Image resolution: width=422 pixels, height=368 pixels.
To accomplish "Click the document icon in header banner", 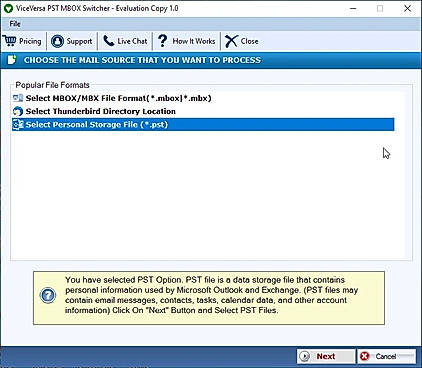I will pos(12,60).
